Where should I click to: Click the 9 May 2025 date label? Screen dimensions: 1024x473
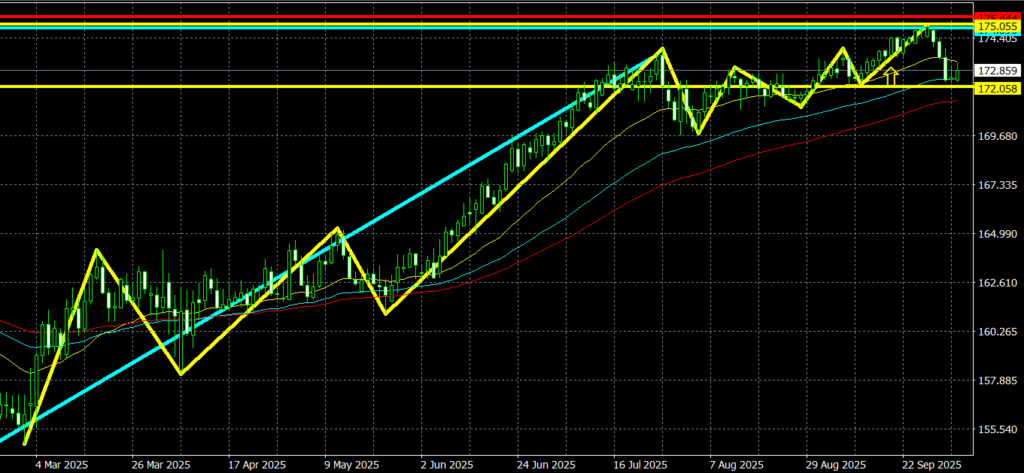[x=350, y=464]
